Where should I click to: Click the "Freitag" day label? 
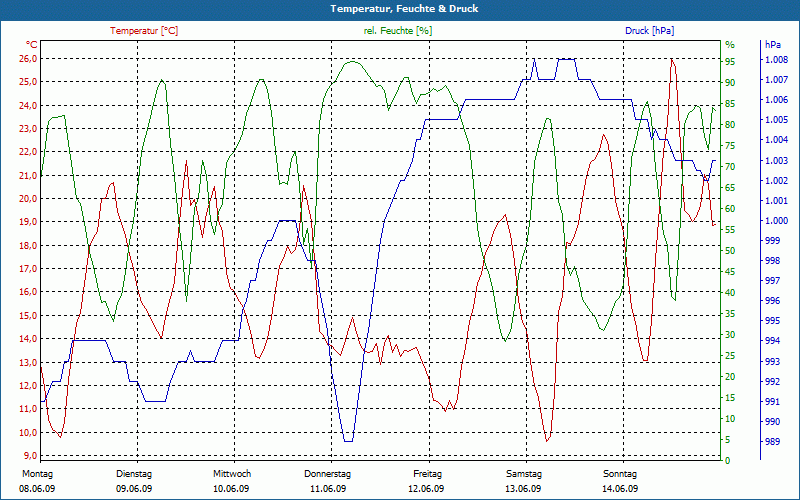(428, 474)
